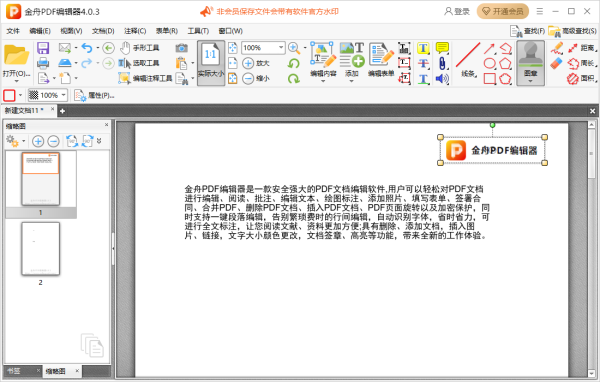Select the red oval shape tool

tap(490, 63)
